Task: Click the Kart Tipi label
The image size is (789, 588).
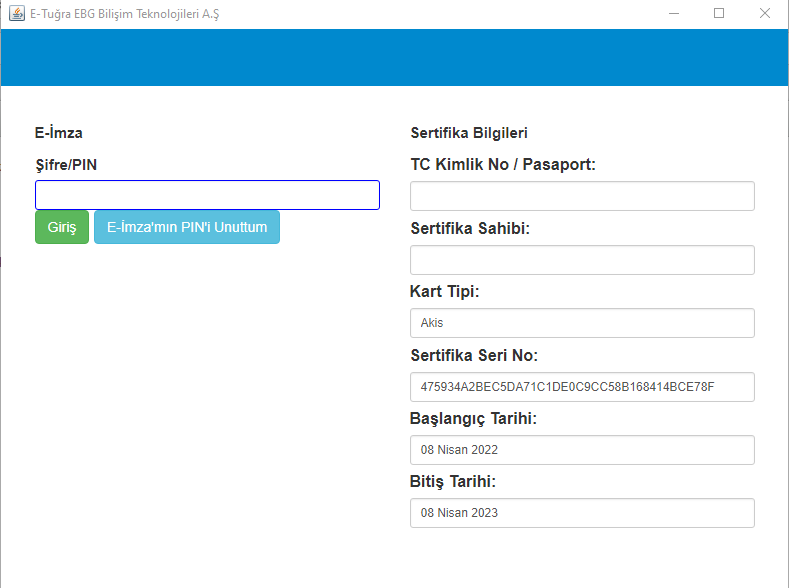Action: [444, 291]
